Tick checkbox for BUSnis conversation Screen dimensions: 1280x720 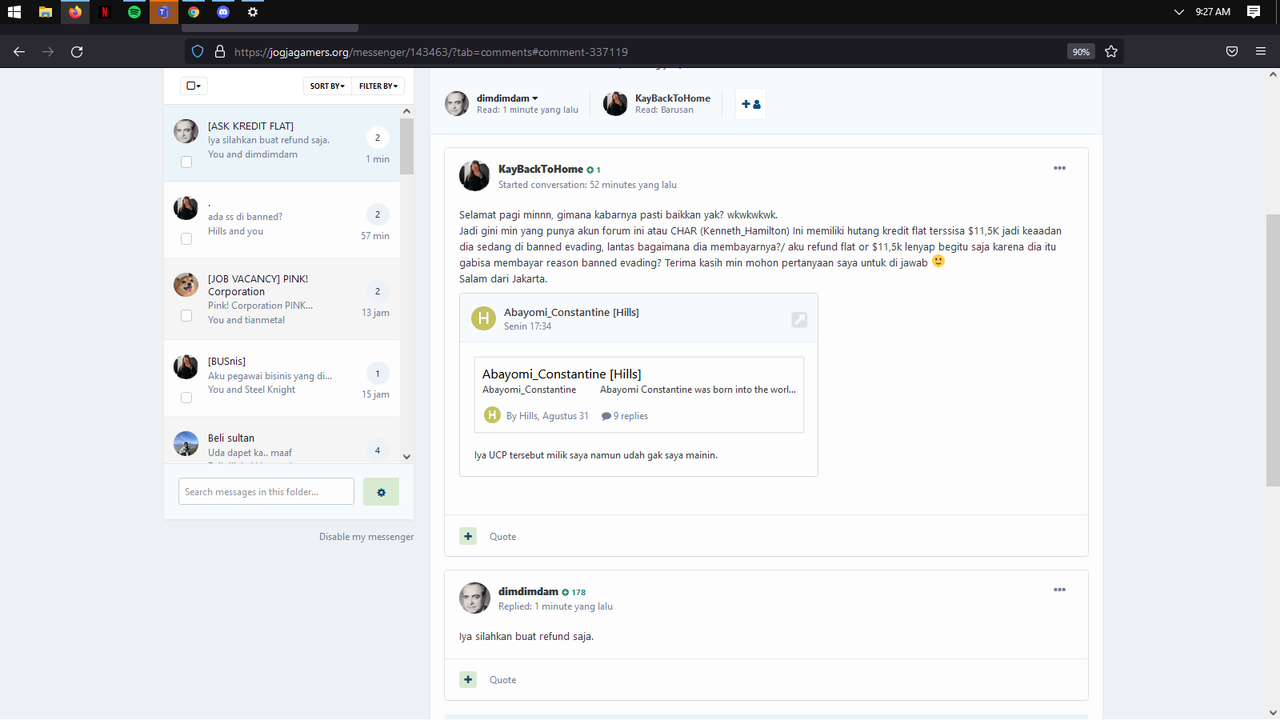click(186, 397)
